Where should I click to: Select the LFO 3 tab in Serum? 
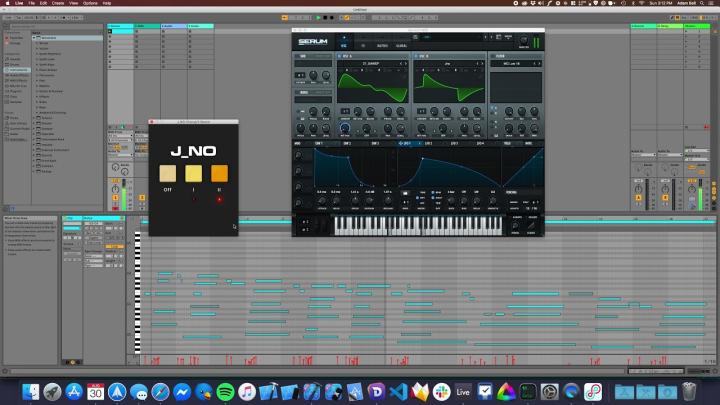click(454, 144)
